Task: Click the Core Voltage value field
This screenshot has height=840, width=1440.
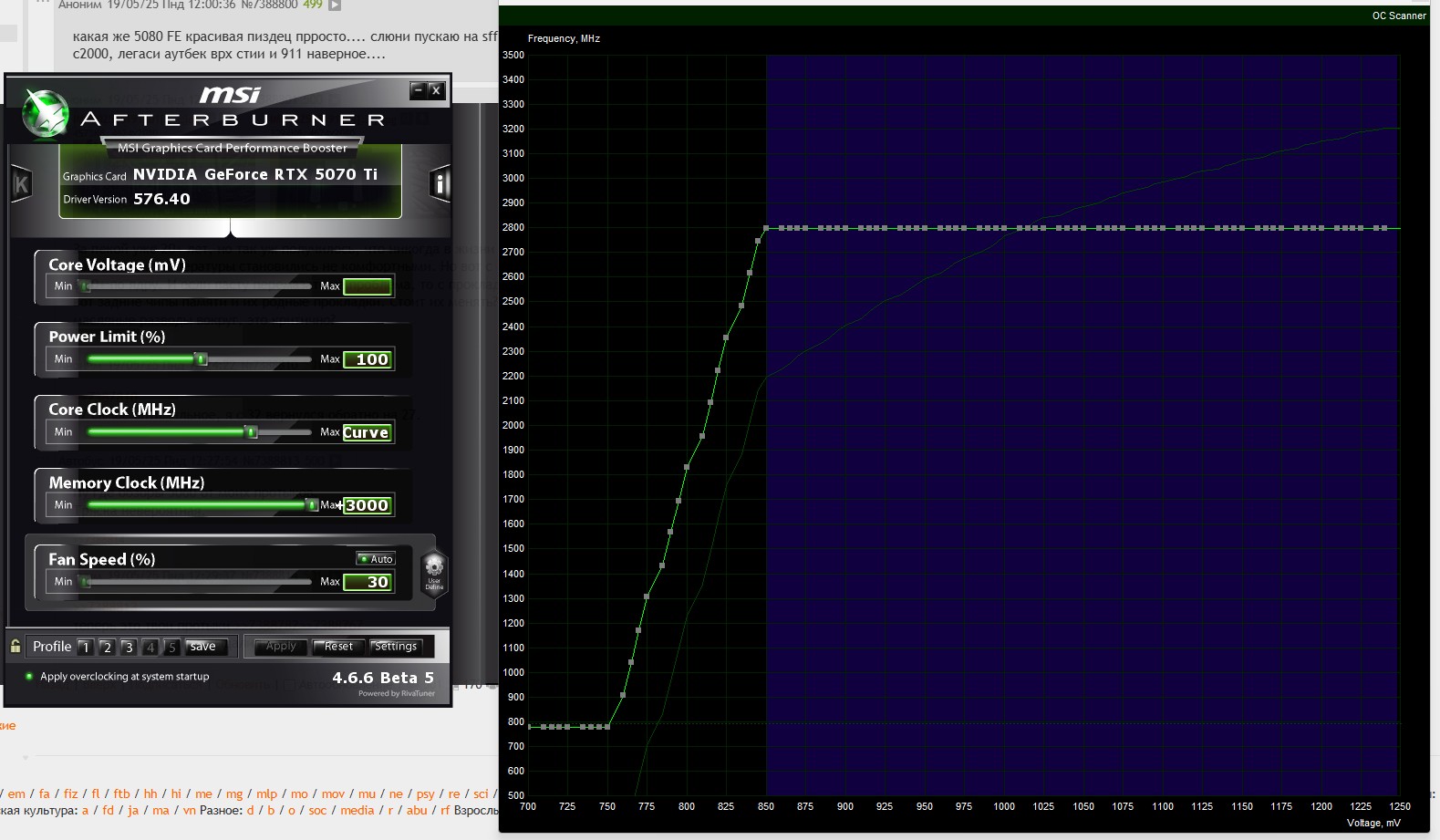Action: [368, 286]
